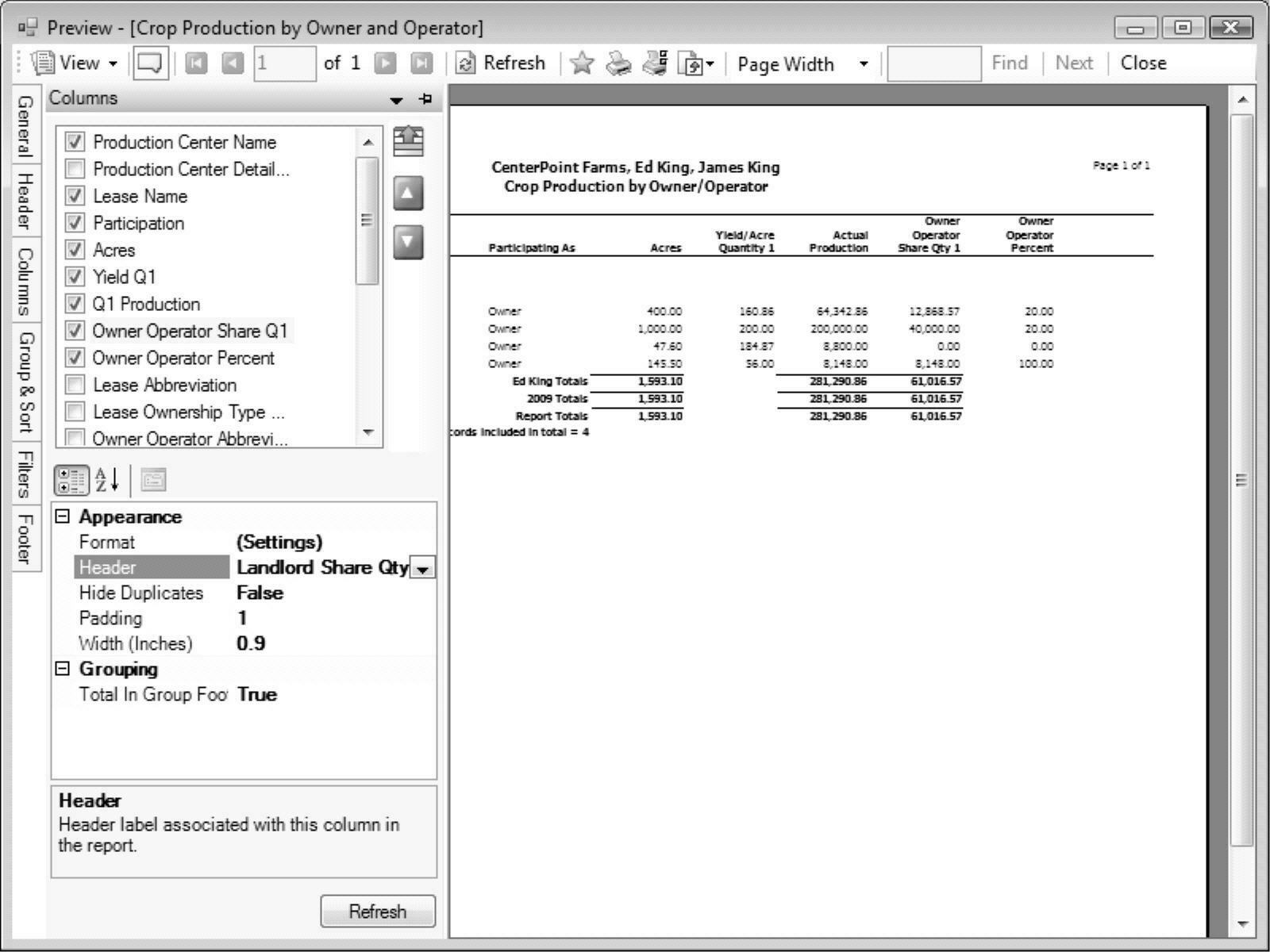Open the Columns panel dropdown arrow

point(397,101)
